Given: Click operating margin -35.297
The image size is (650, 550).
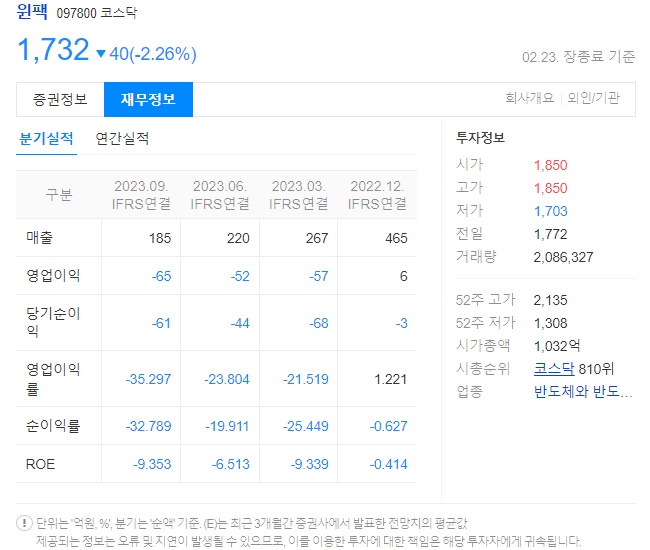Looking at the screenshot, I should point(148,379).
